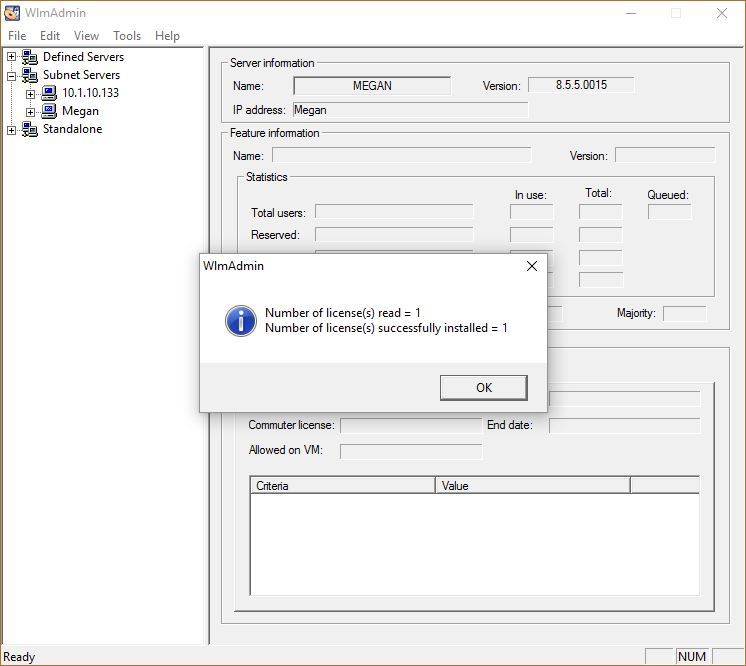
Task: Click the server Name field showing MEGAN
Action: point(372,86)
